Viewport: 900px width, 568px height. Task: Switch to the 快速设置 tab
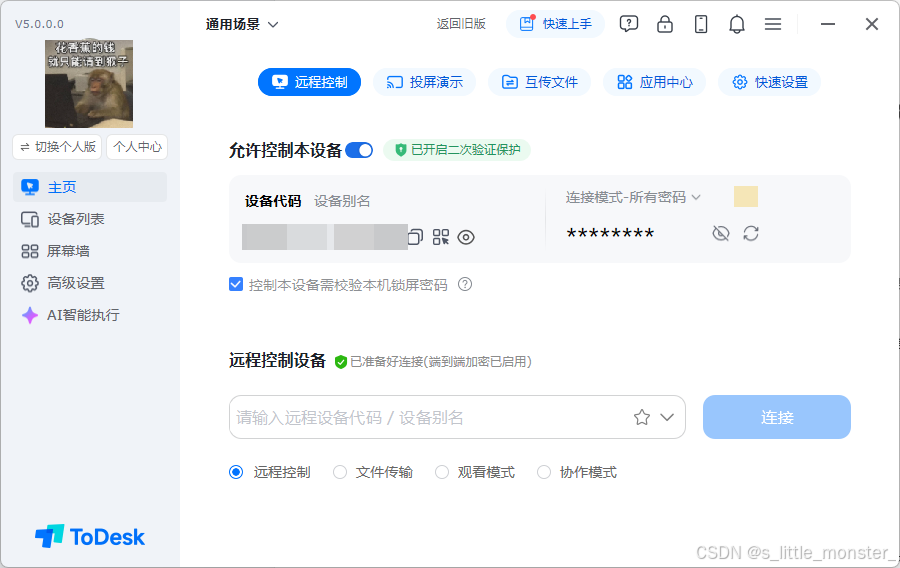tap(770, 82)
